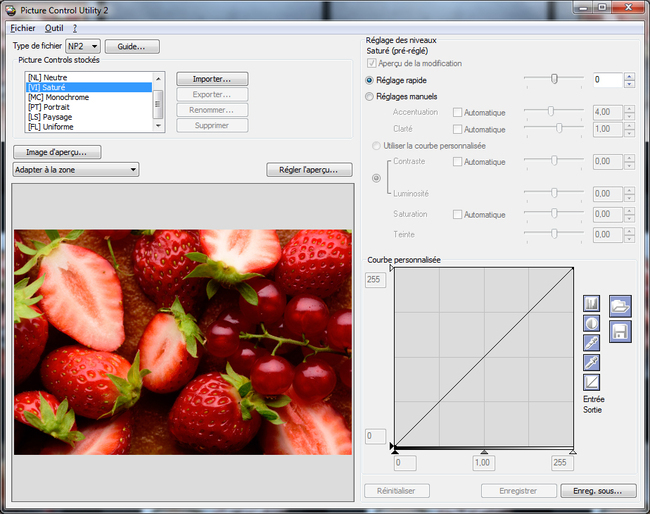
Task: Check Automatique for Contraste
Action: click(x=457, y=162)
